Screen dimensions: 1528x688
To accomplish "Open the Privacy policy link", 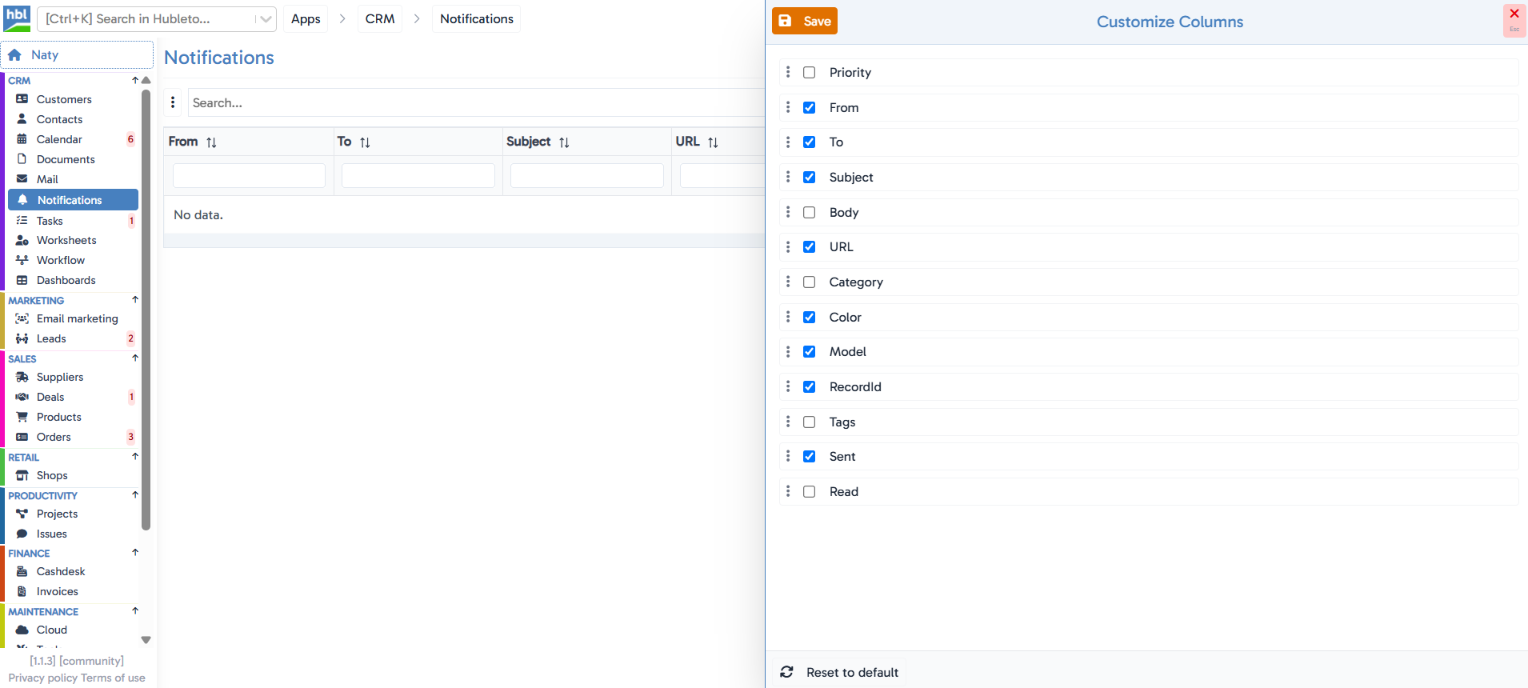I will pyautogui.click(x=43, y=678).
